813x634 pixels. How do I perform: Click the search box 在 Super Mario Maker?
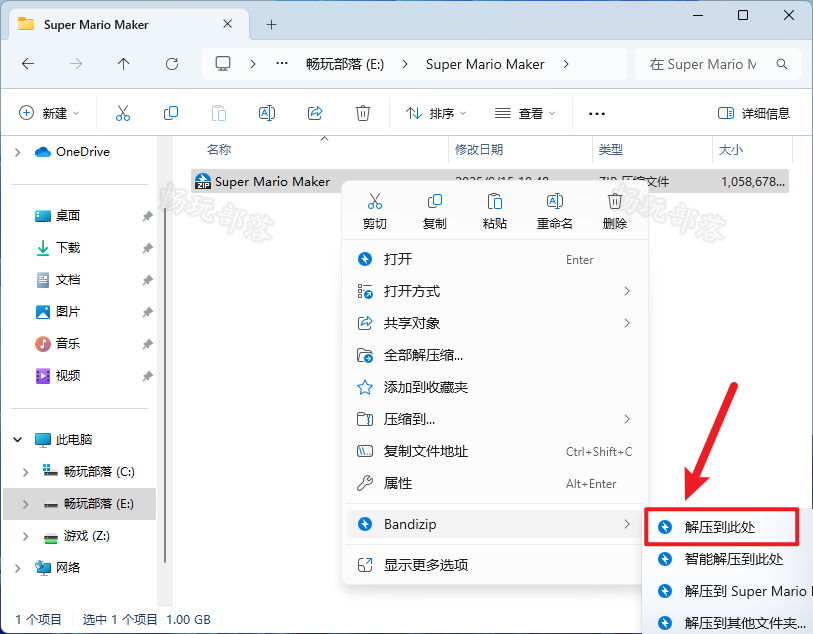tap(718, 64)
